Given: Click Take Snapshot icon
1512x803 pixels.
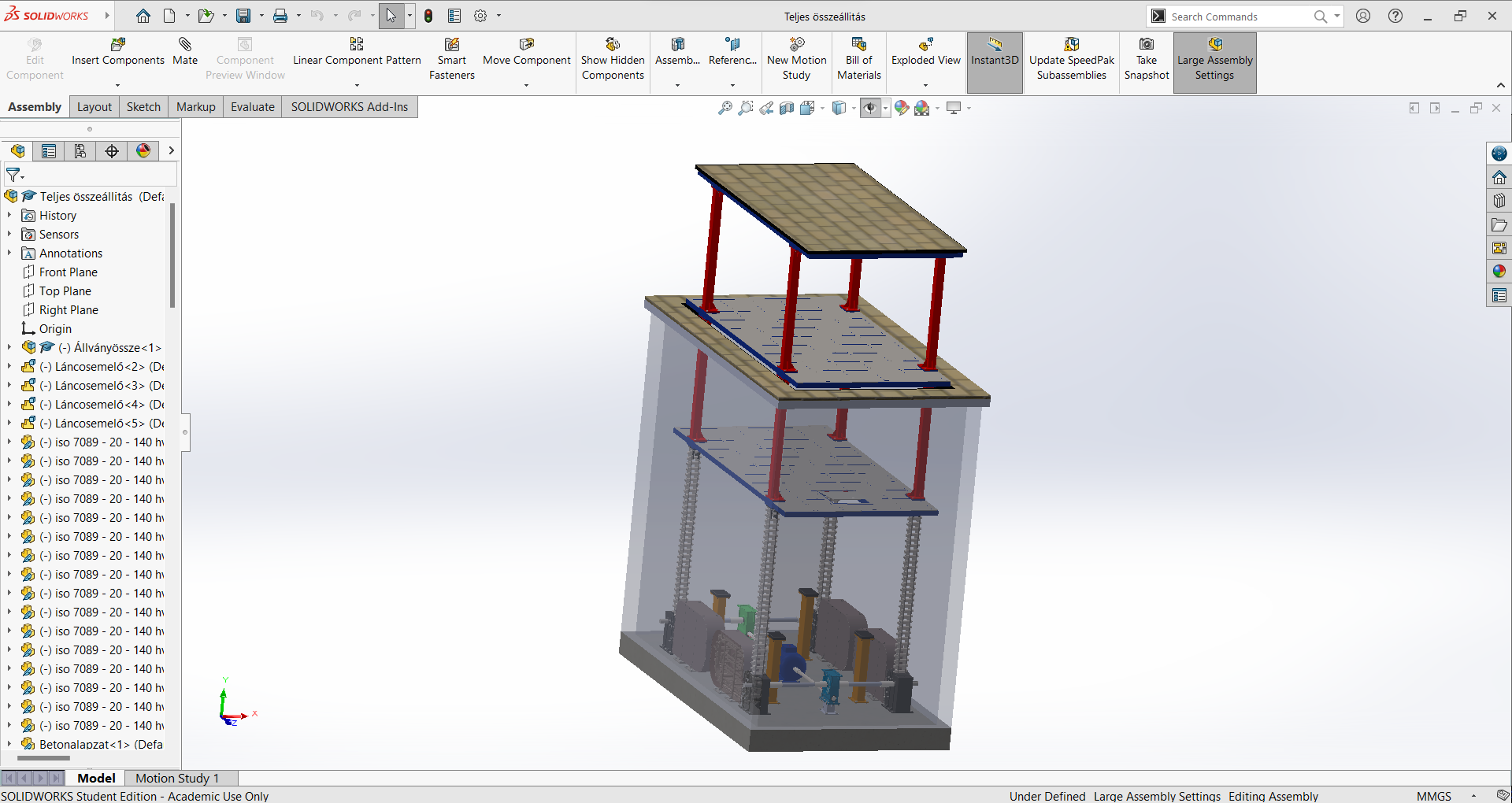Looking at the screenshot, I should tap(1146, 45).
